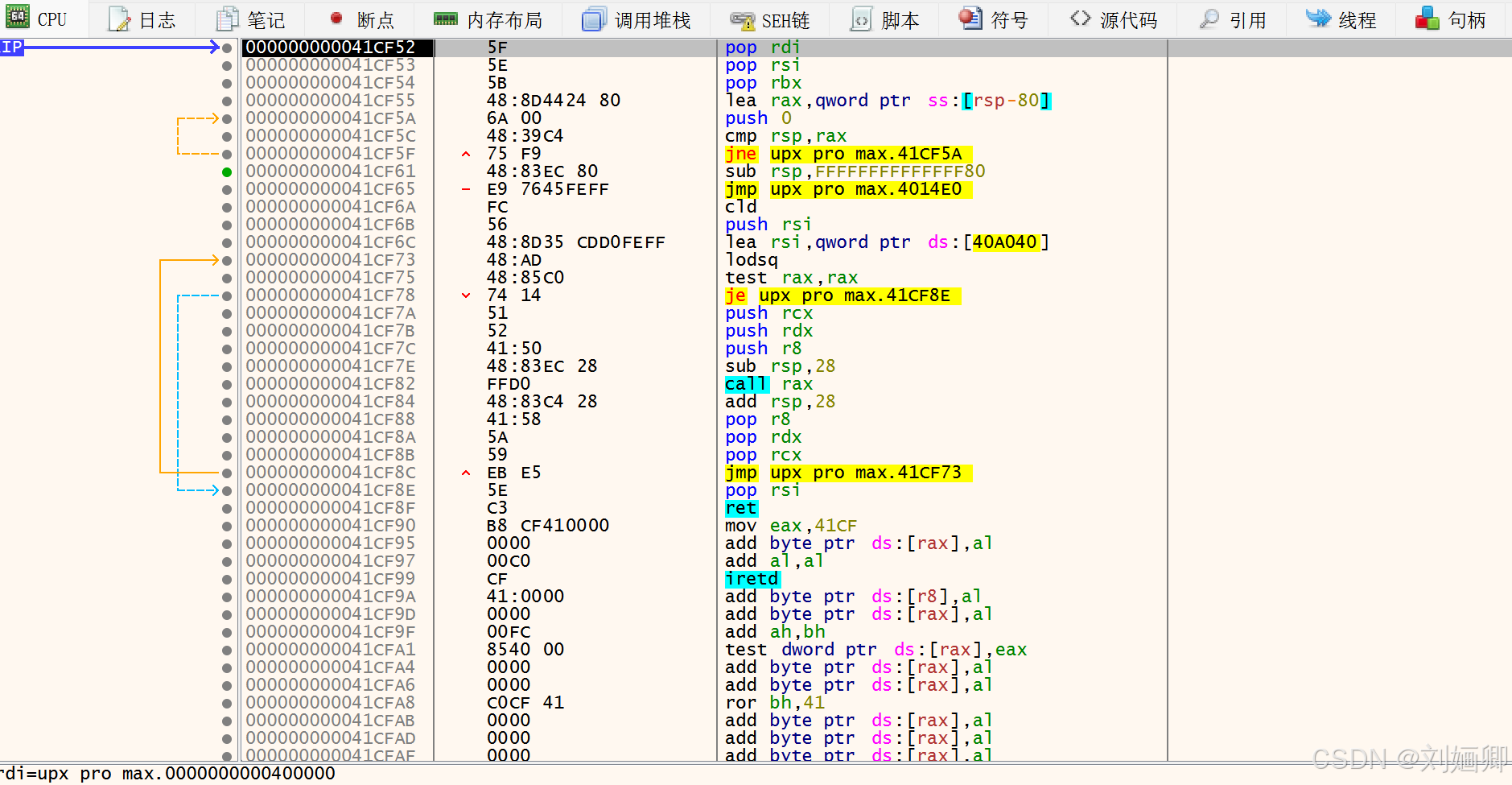Open the 调用堆栈 (Call Stack) panel
The height and width of the screenshot is (785, 1512).
pyautogui.click(x=637, y=19)
